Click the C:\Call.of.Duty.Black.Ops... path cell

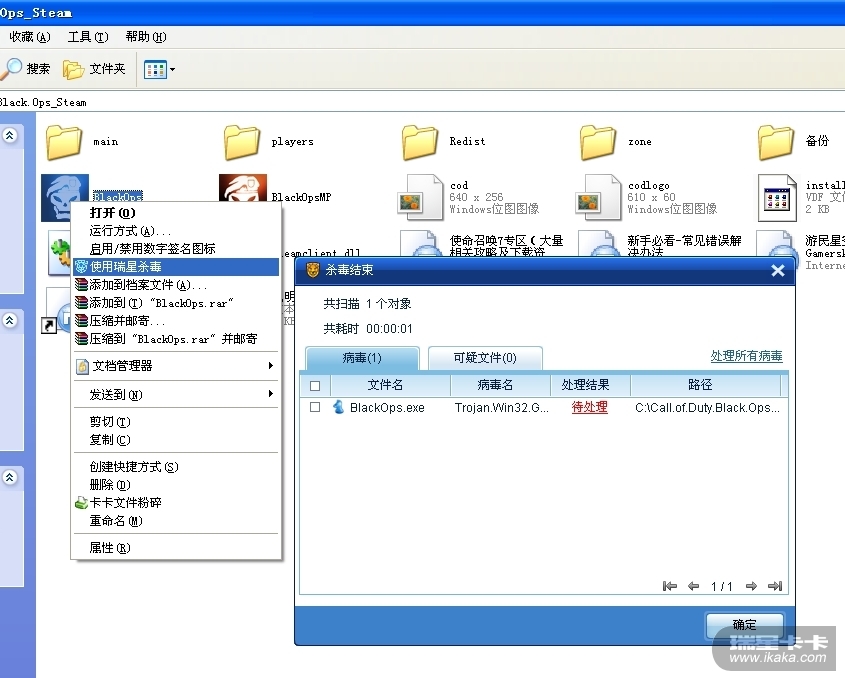point(707,407)
